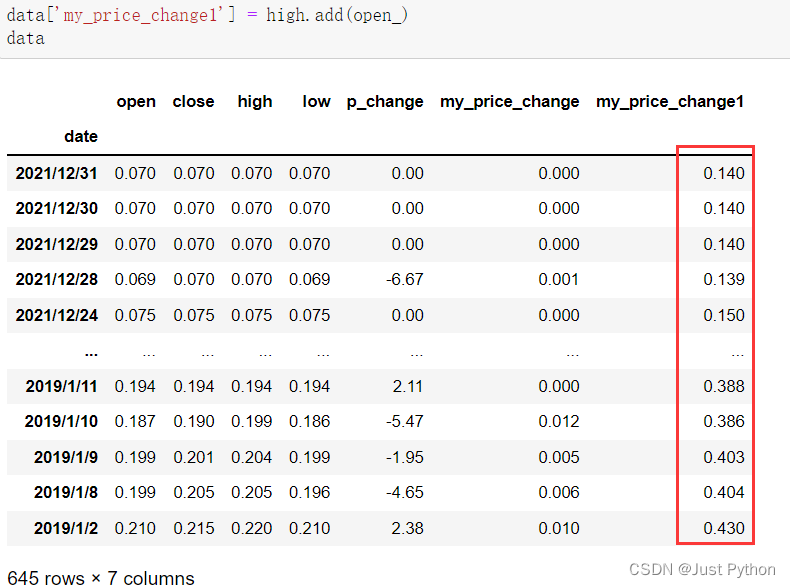The width and height of the screenshot is (790, 588).
Task: Click p_change value -6.67
Action: pyautogui.click(x=405, y=280)
